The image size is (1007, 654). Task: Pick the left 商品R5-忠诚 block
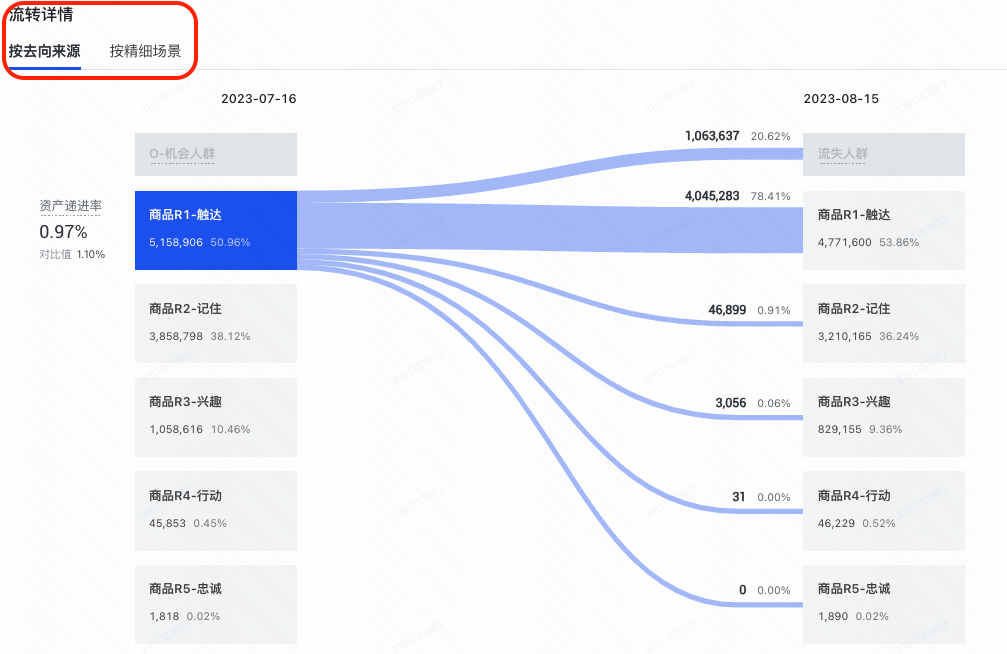pyautogui.click(x=216, y=603)
